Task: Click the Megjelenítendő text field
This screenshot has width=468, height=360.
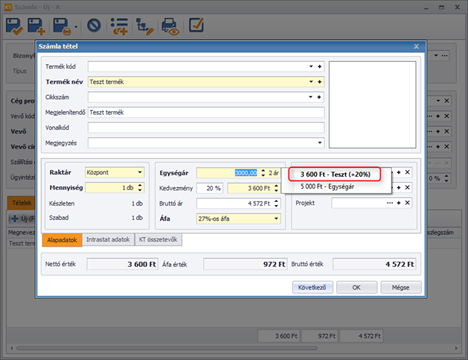Action: [206, 112]
